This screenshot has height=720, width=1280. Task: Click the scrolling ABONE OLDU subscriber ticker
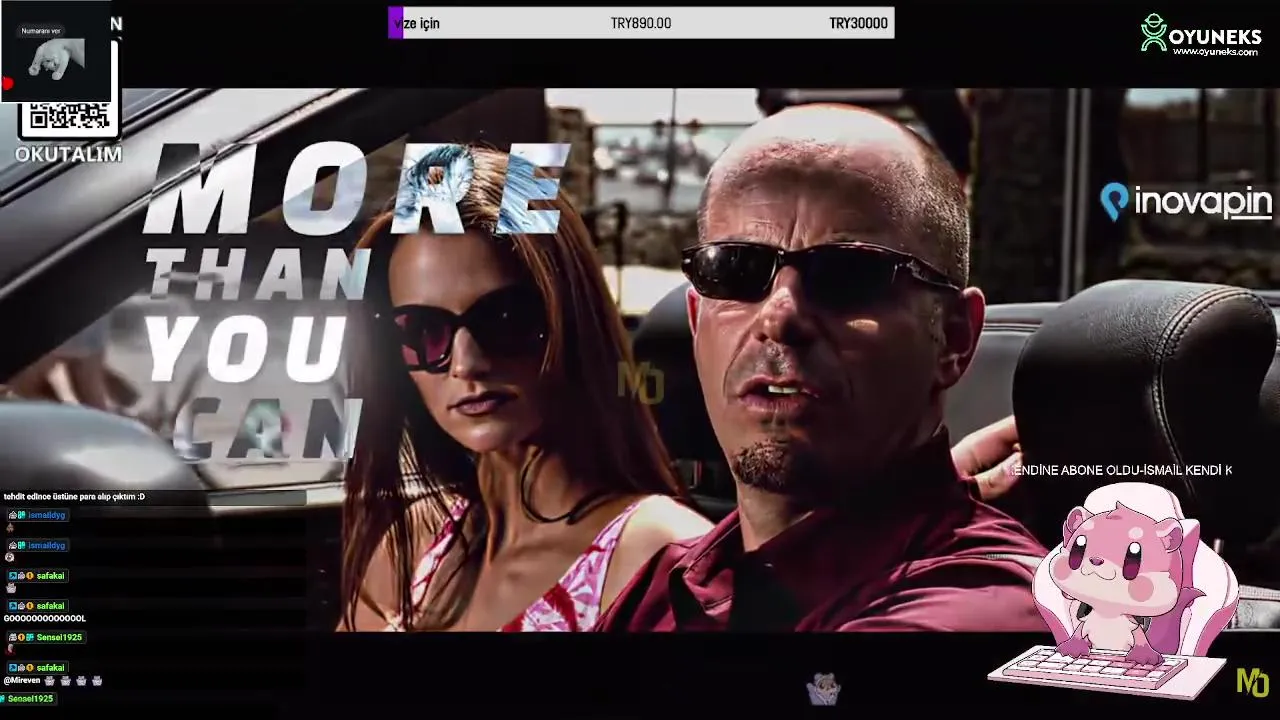(1121, 470)
